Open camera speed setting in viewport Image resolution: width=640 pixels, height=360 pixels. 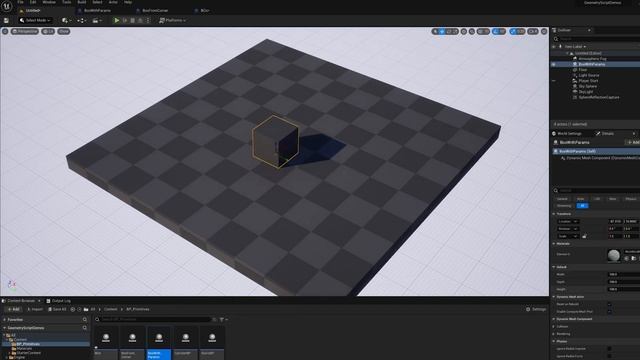click(533, 31)
